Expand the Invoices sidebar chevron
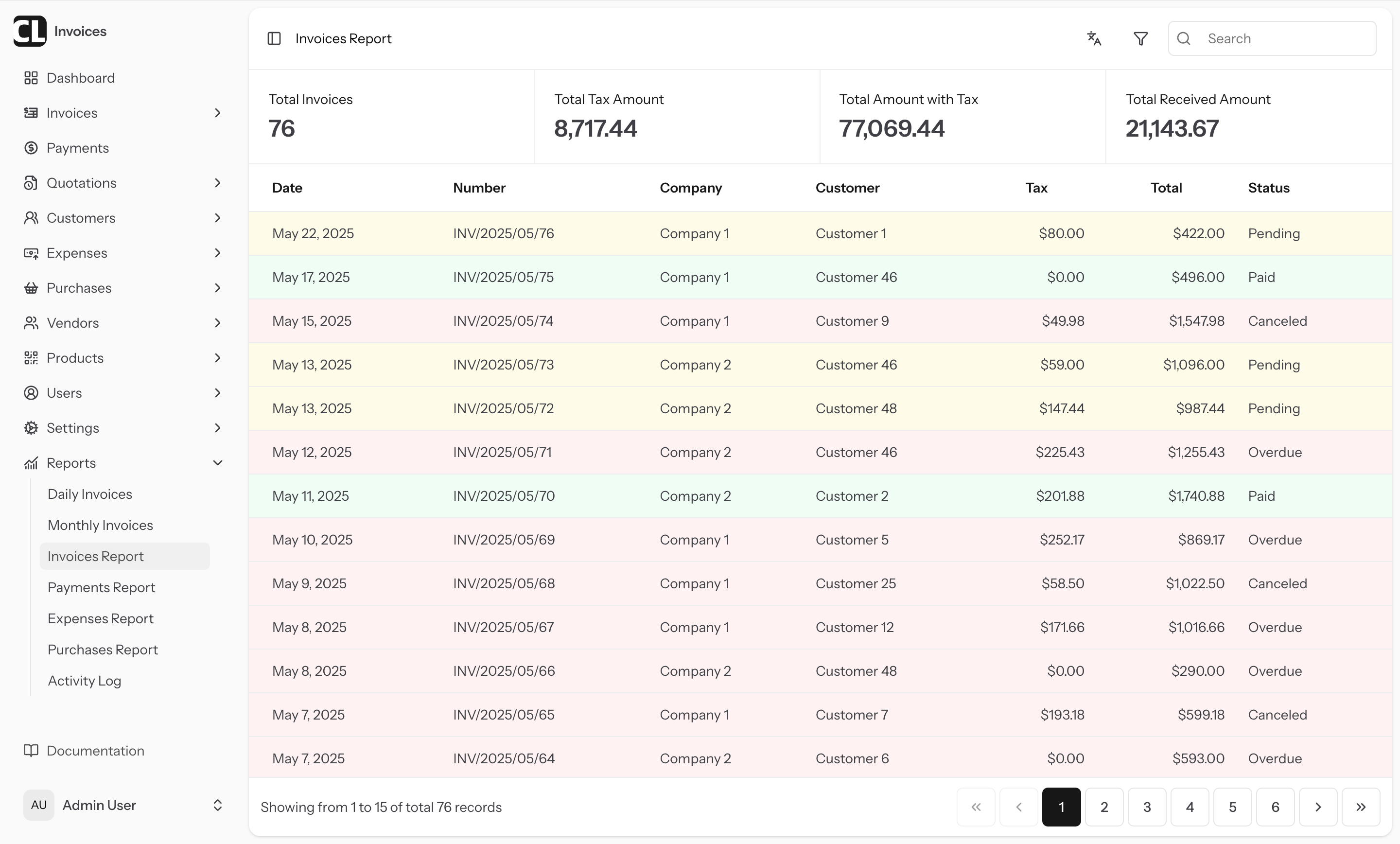1400x844 pixels. click(218, 113)
